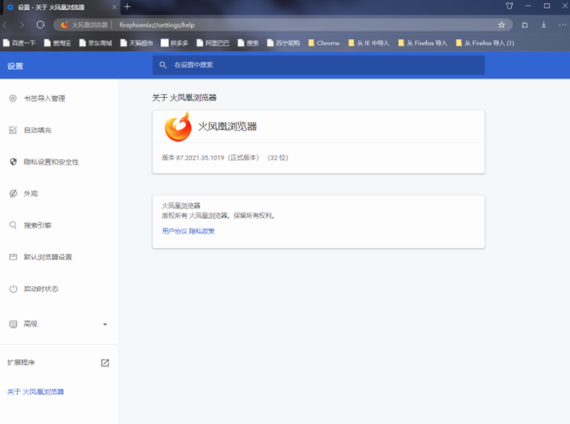
Task: Close the 设置 tab
Action: pyautogui.click(x=114, y=7)
